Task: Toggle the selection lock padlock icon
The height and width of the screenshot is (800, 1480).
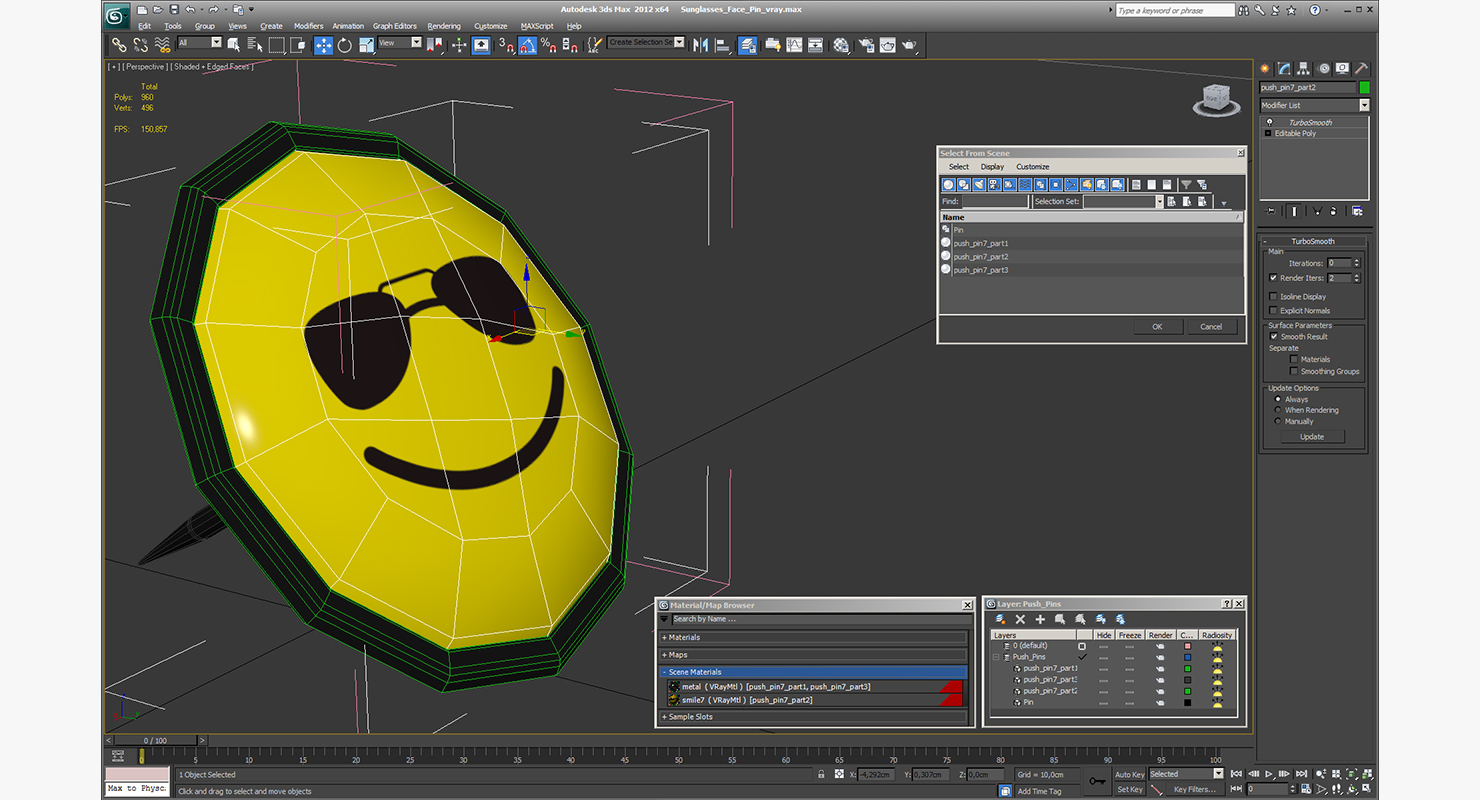Action: [822, 775]
